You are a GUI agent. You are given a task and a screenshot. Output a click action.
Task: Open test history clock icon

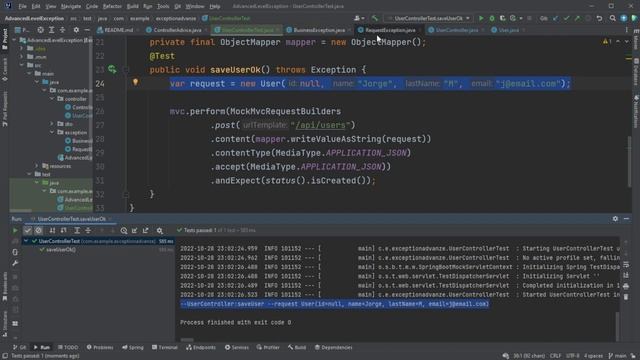pos(124,231)
